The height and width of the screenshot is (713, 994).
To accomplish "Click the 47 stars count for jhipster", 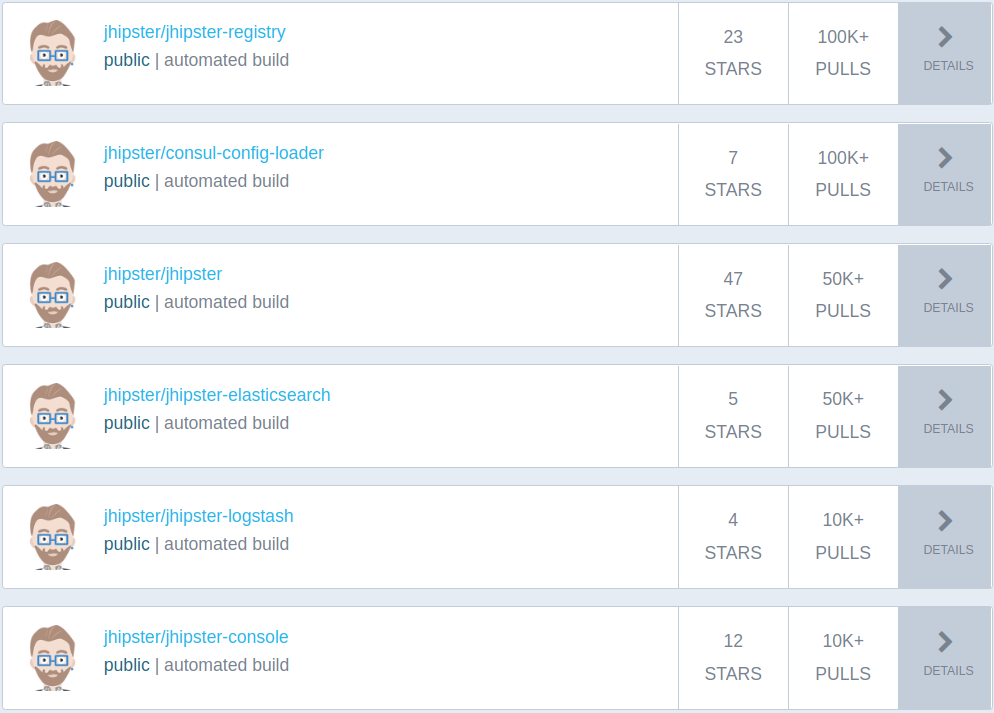I will (733, 279).
